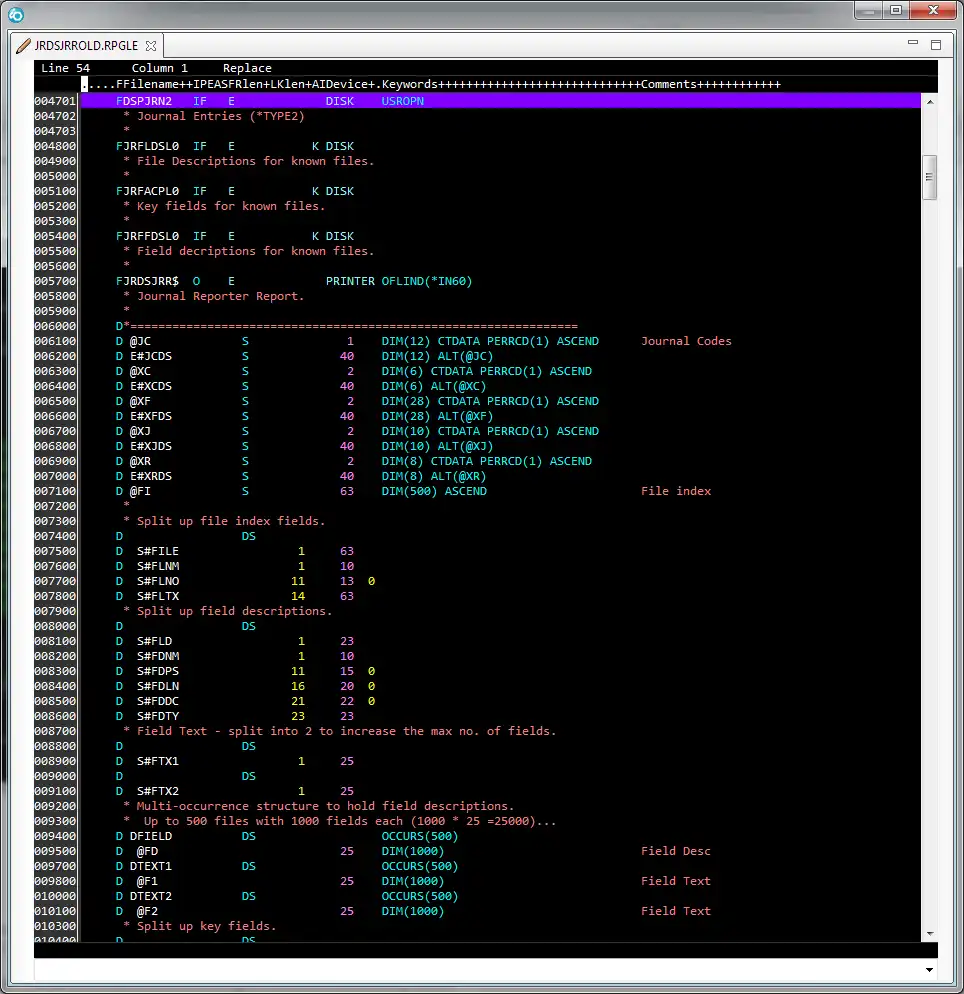Click the application icon in the title bar

(16, 14)
